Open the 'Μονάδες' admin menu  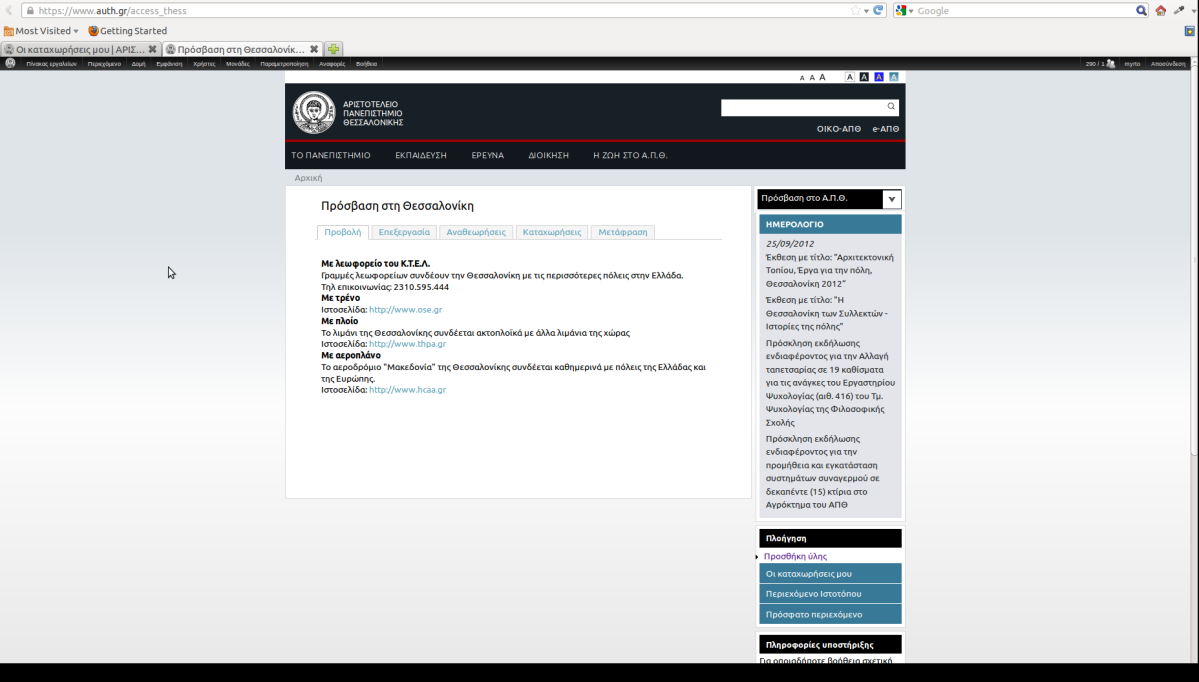click(x=238, y=64)
